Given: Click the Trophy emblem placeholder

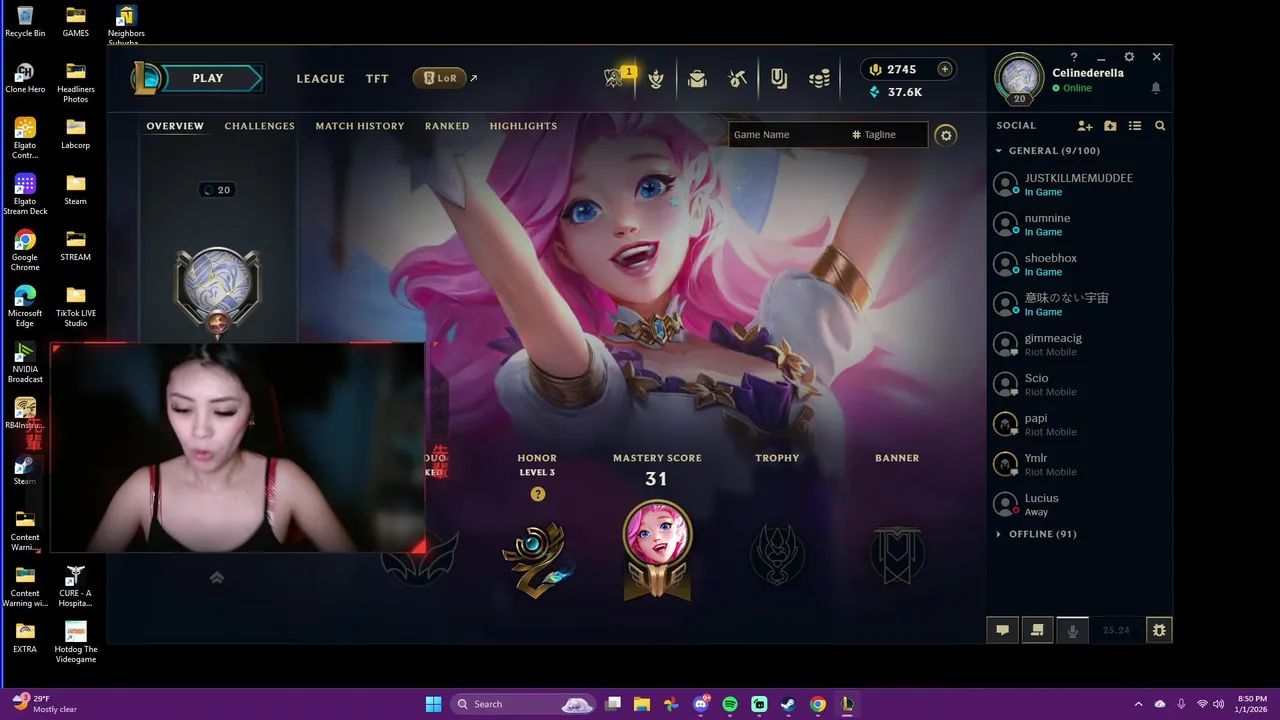Looking at the screenshot, I should pyautogui.click(x=777, y=553).
